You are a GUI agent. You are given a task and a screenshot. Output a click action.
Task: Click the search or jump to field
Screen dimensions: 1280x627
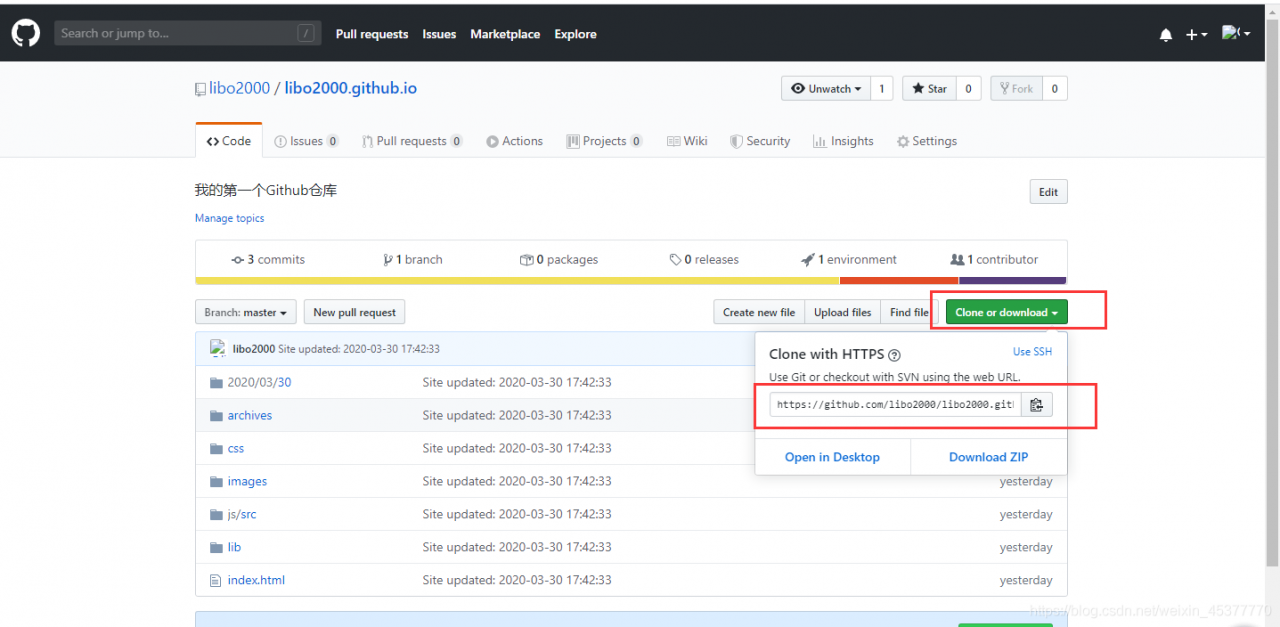tap(188, 33)
